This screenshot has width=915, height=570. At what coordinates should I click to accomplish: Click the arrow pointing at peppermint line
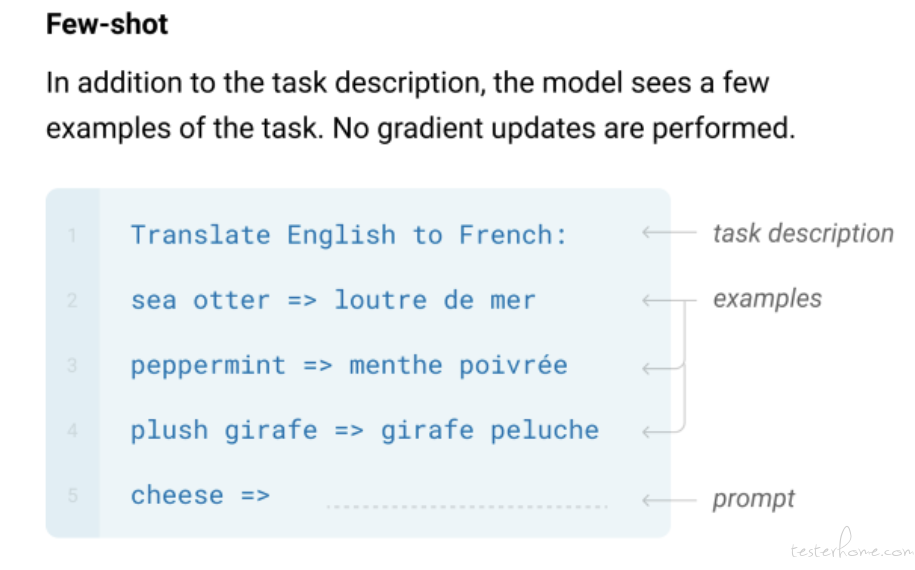(663, 368)
